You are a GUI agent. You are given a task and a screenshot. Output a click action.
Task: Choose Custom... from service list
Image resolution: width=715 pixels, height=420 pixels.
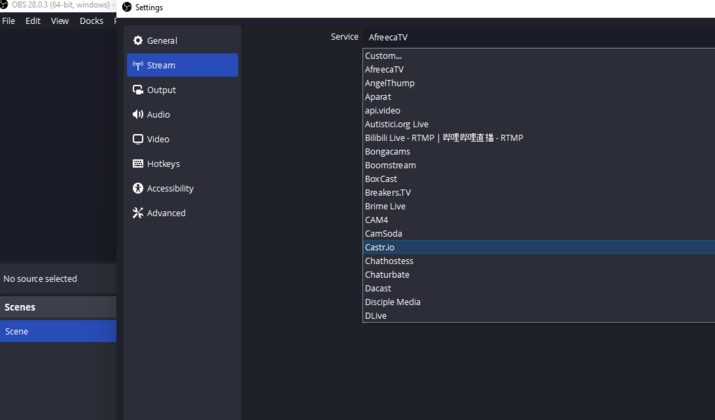coord(539,56)
